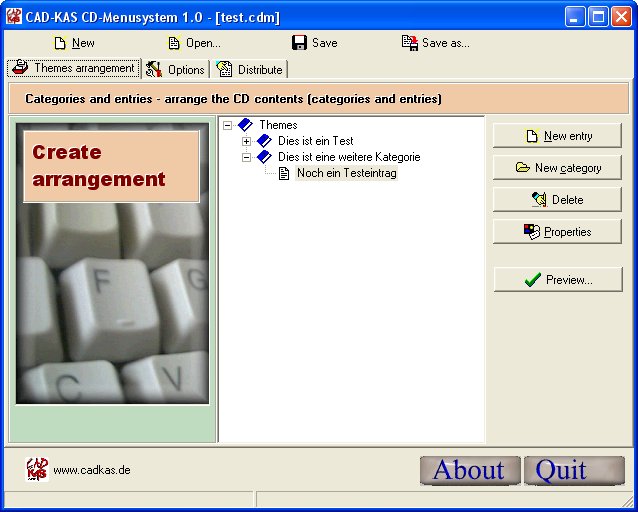Screen dimensions: 638x512
Task: Click the book icon beside Themes root
Action: (245, 125)
